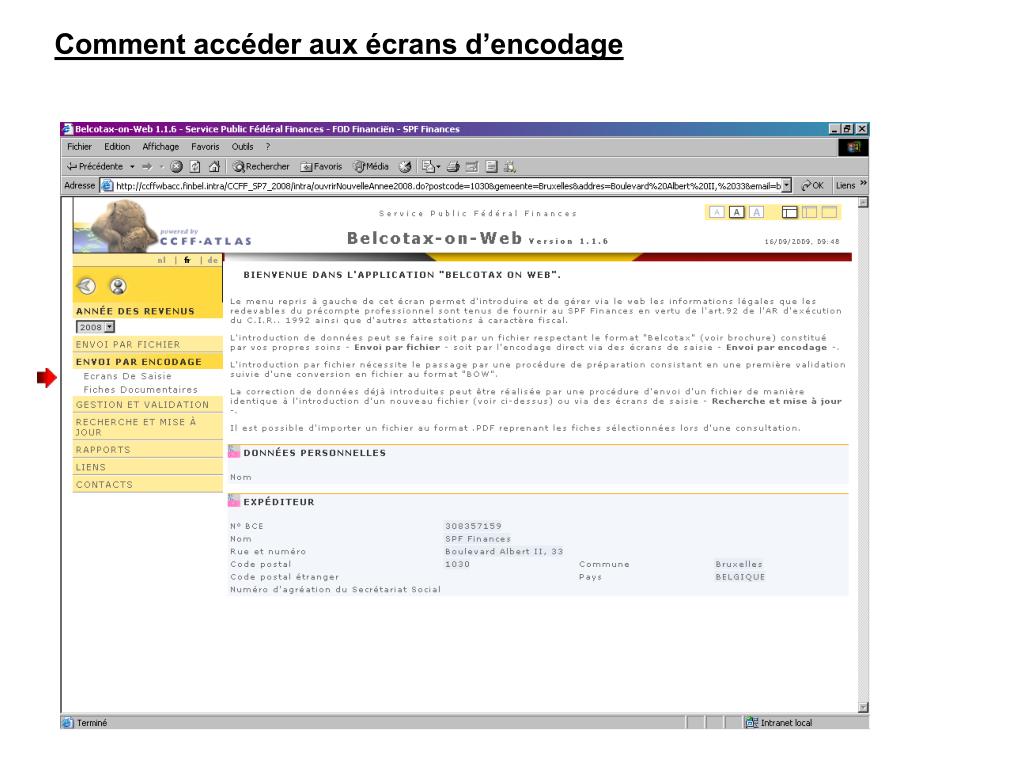Click the Données Personnelles section icon
The width and height of the screenshot is (1024, 768).
pos(234,451)
